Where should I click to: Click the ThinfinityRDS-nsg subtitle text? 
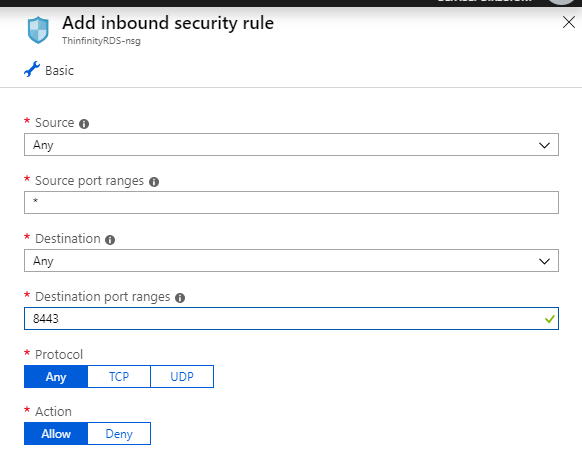click(101, 41)
